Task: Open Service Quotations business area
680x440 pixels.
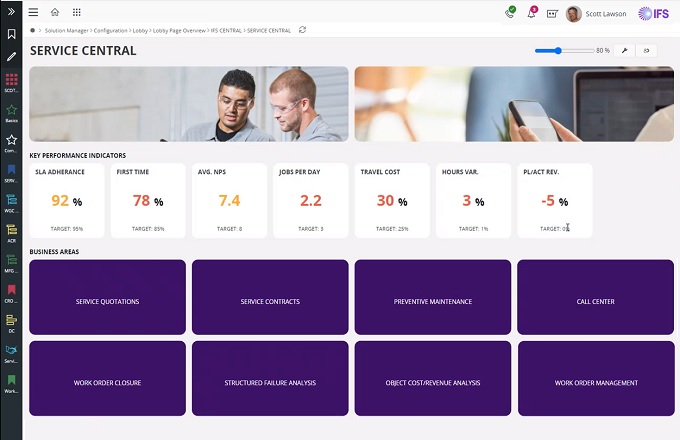Action: [108, 297]
